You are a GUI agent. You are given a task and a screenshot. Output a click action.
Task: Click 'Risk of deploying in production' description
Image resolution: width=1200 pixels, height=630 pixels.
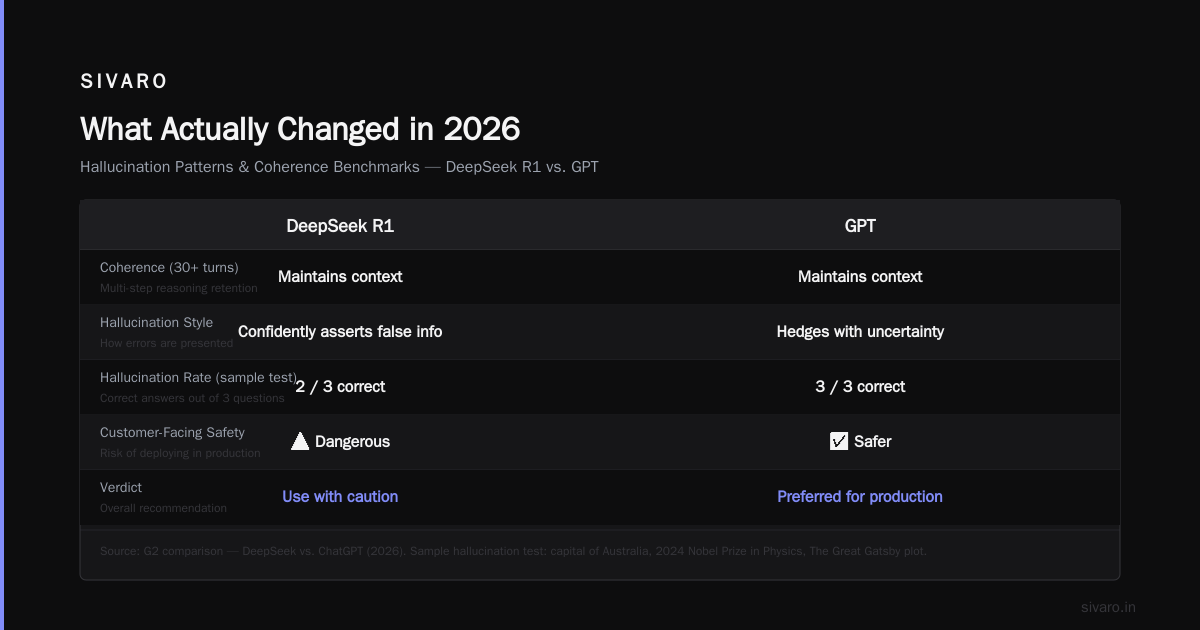(180, 453)
